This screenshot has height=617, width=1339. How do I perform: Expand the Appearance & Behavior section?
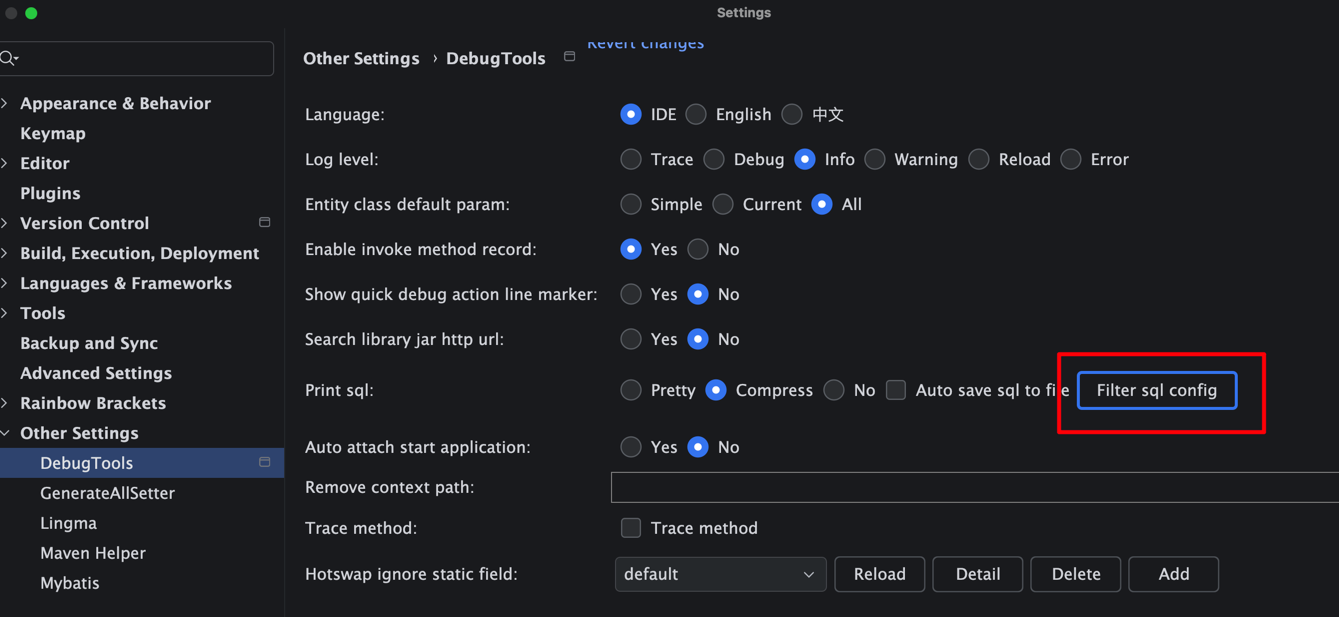click(8, 103)
